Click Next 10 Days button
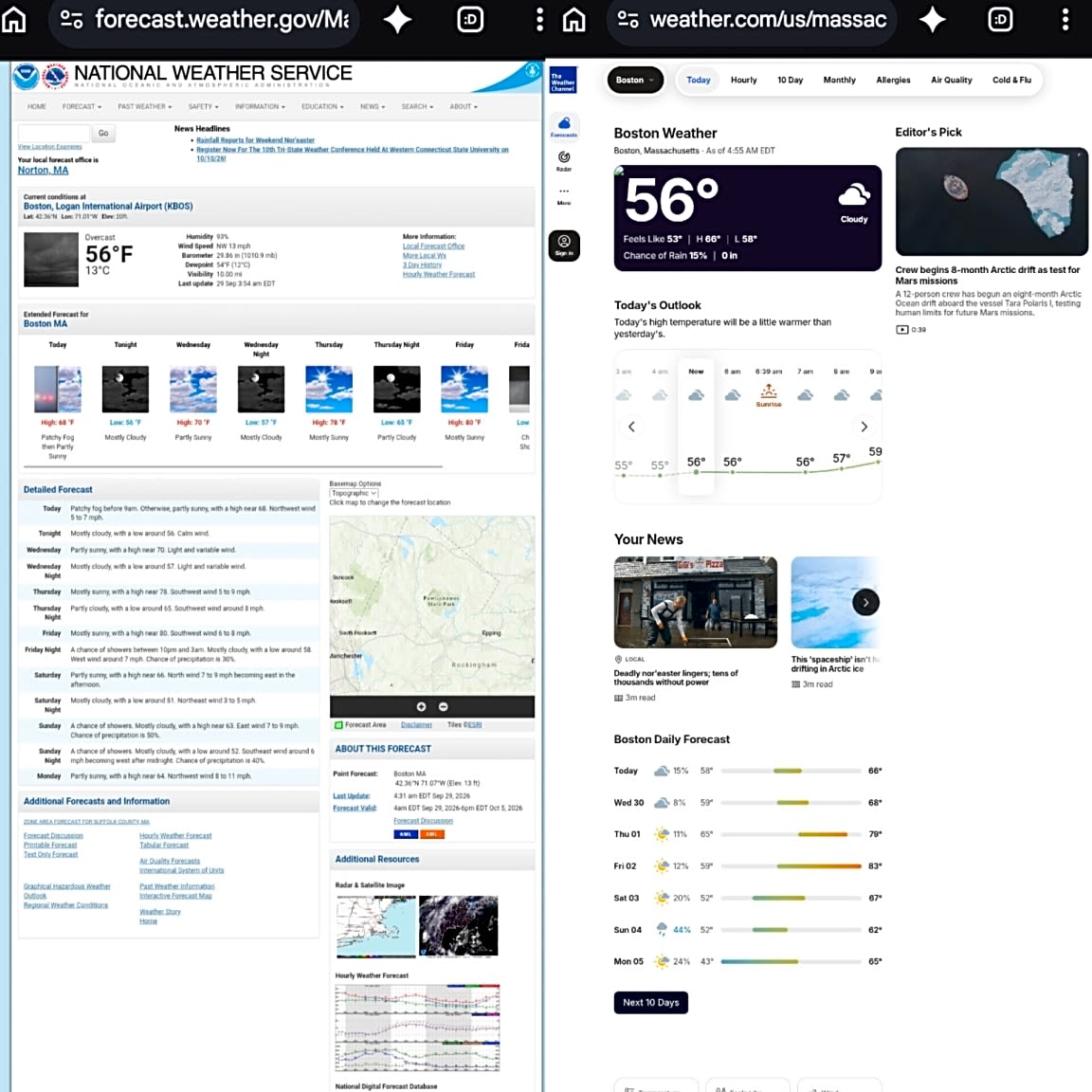 650,1002
